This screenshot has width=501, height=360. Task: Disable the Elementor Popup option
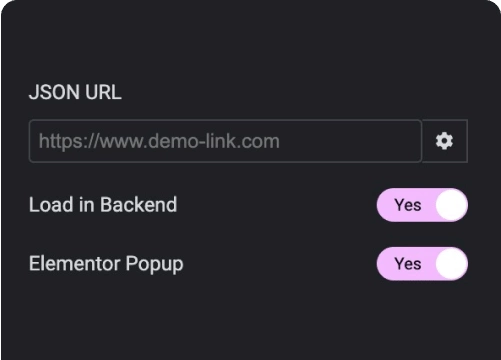422,264
